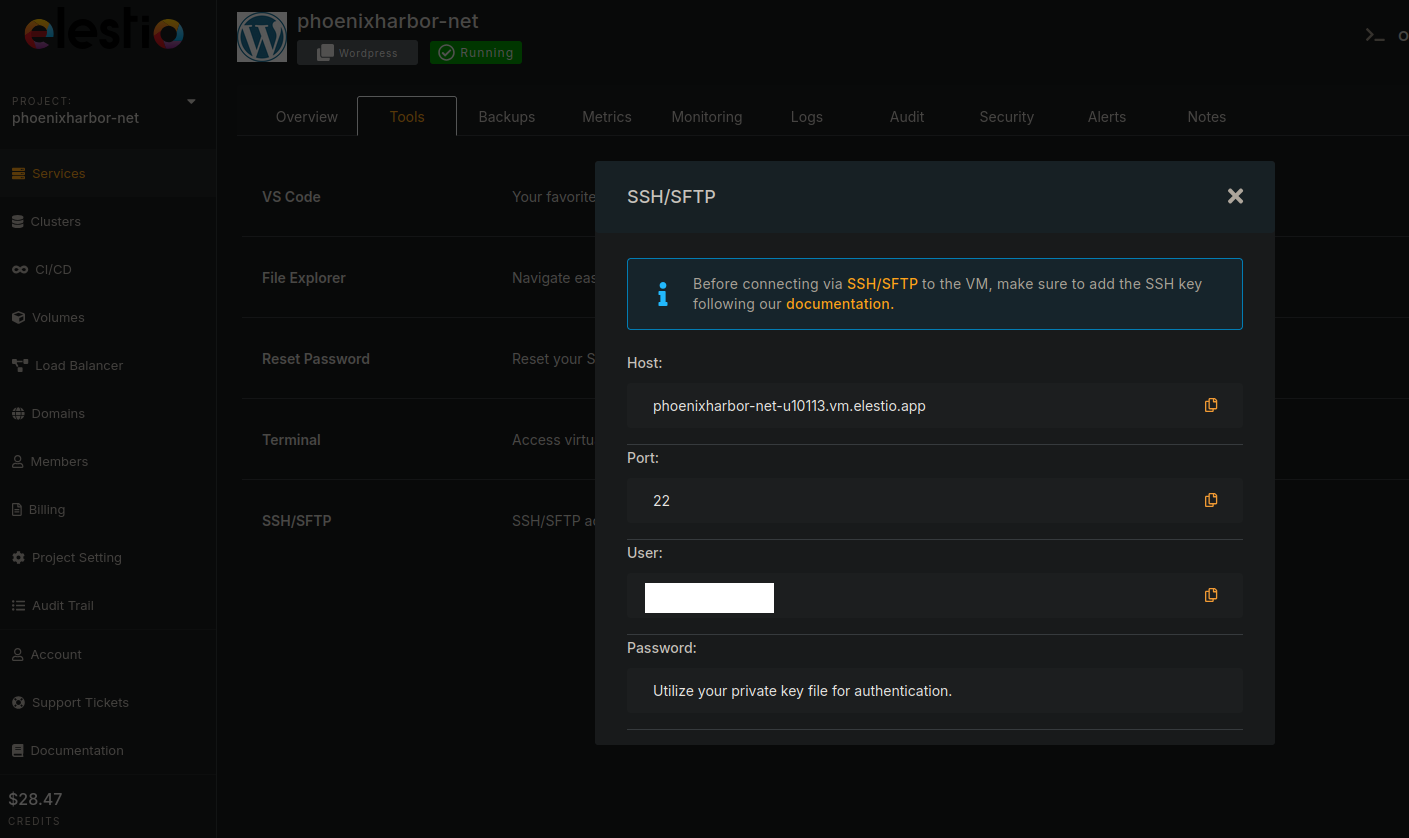Open the Metrics tab
The image size is (1409, 838).
607,116
